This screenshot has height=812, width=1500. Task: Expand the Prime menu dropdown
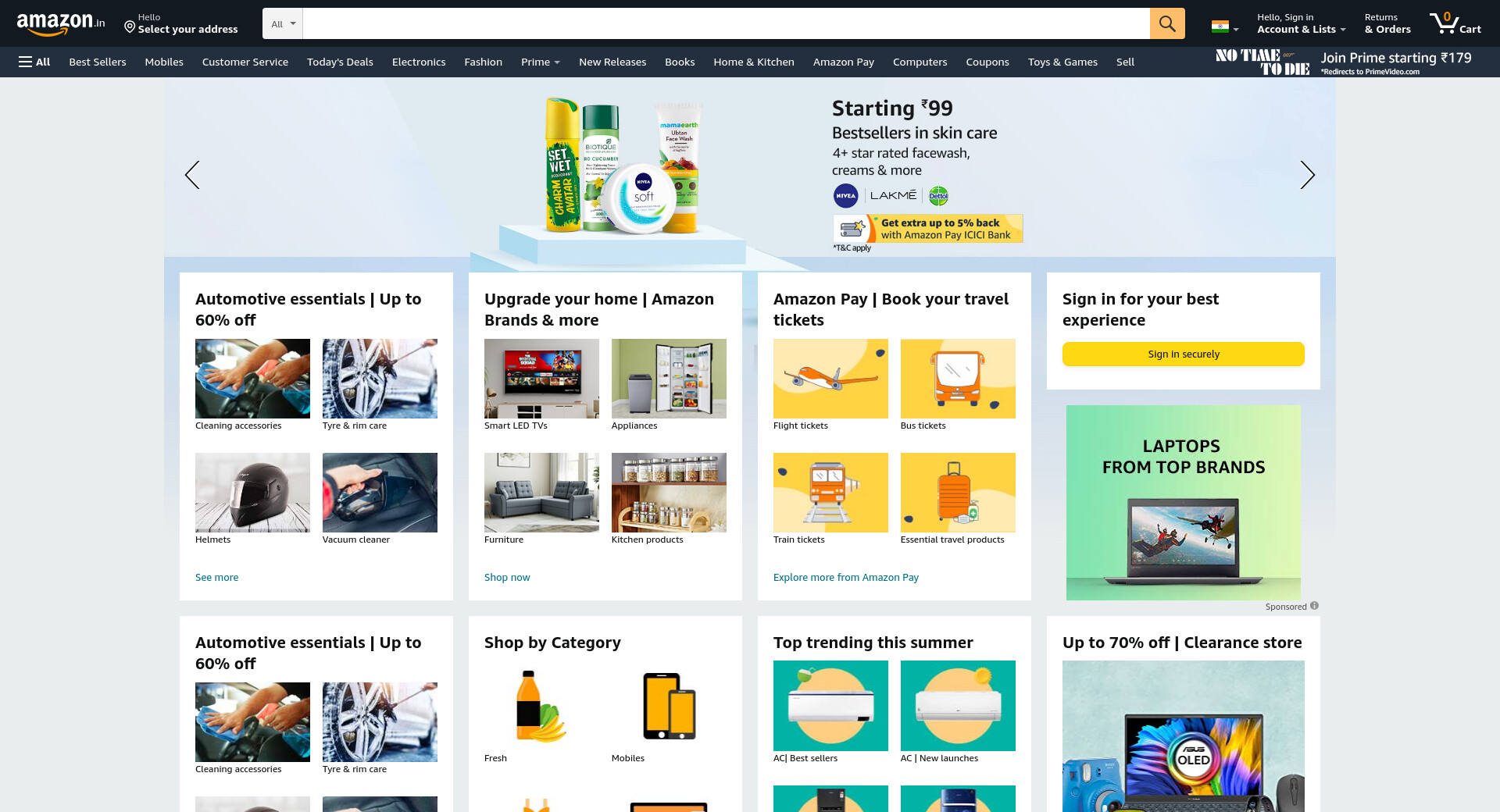(x=541, y=62)
